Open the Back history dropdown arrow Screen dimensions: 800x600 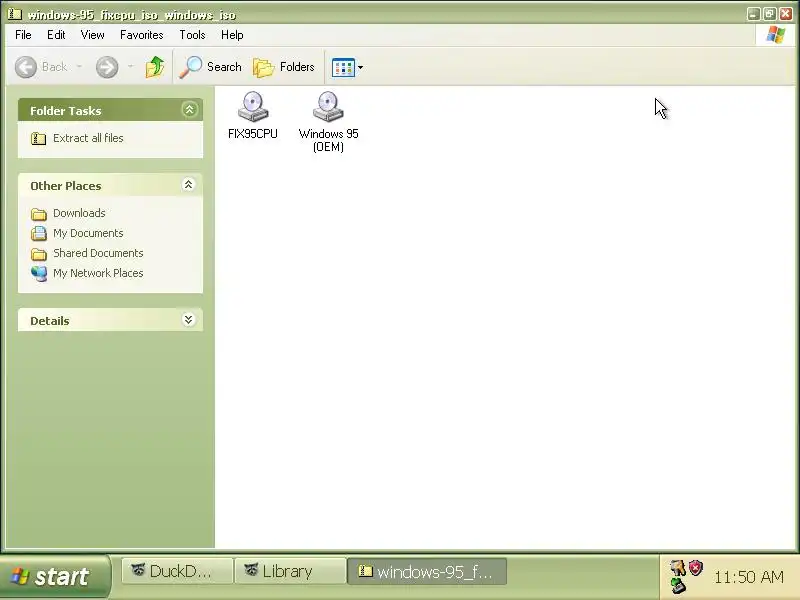point(79,67)
